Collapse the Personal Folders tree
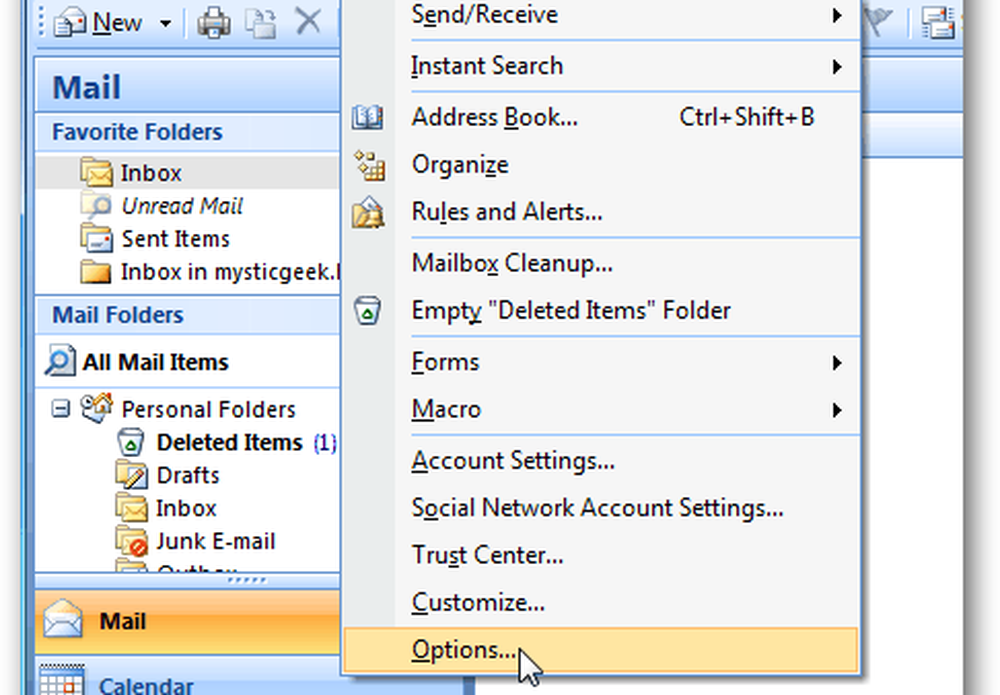This screenshot has height=695, width=1000. (61, 409)
